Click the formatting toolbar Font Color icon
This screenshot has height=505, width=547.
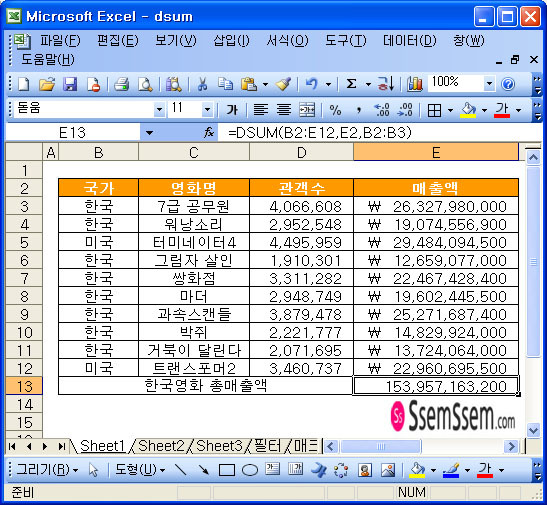click(x=502, y=110)
